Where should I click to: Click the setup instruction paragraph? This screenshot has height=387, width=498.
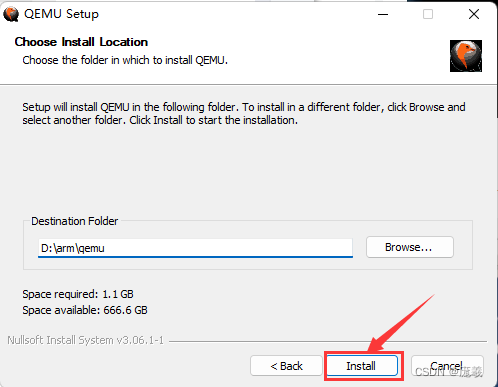click(x=244, y=114)
